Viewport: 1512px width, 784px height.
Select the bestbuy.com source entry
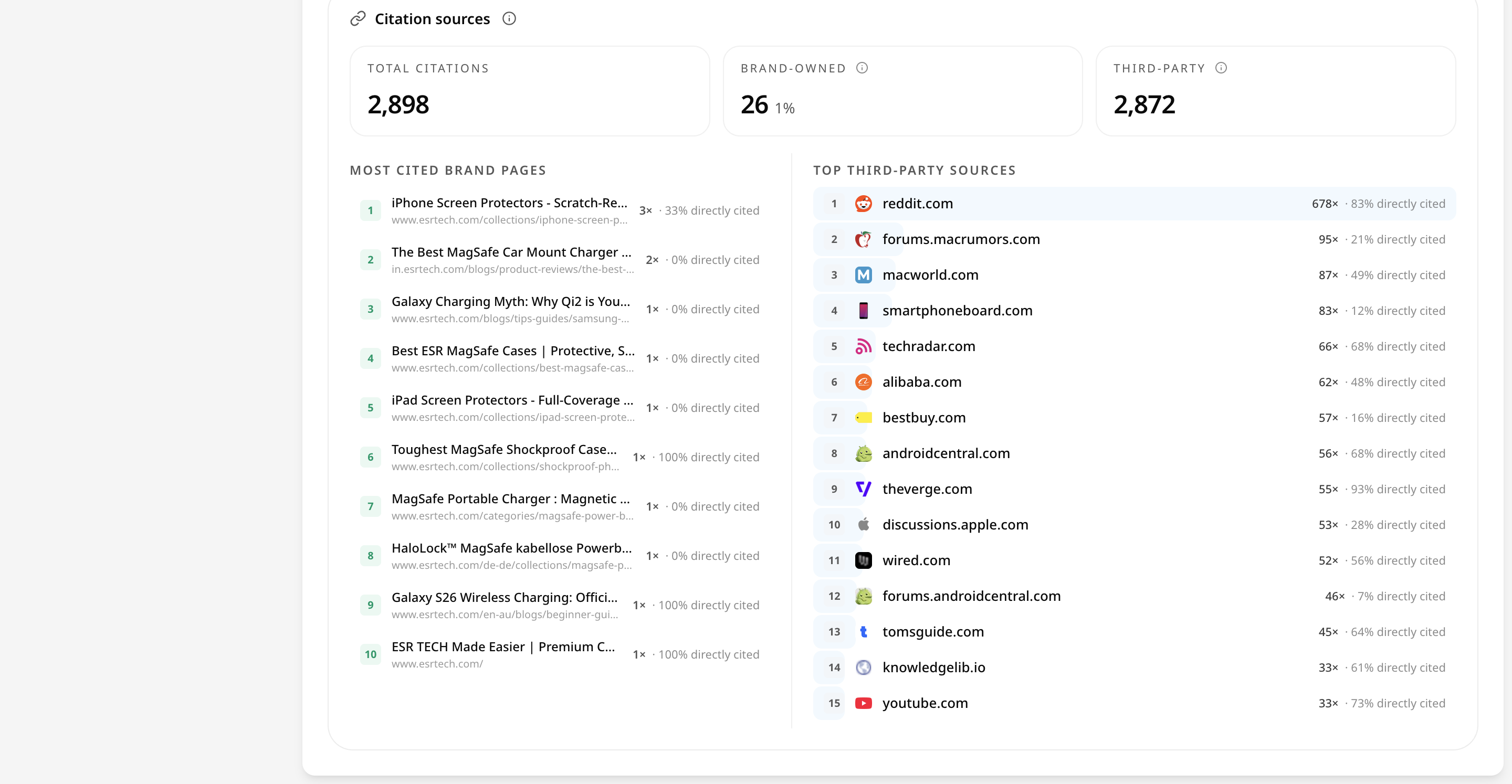[1134, 418]
